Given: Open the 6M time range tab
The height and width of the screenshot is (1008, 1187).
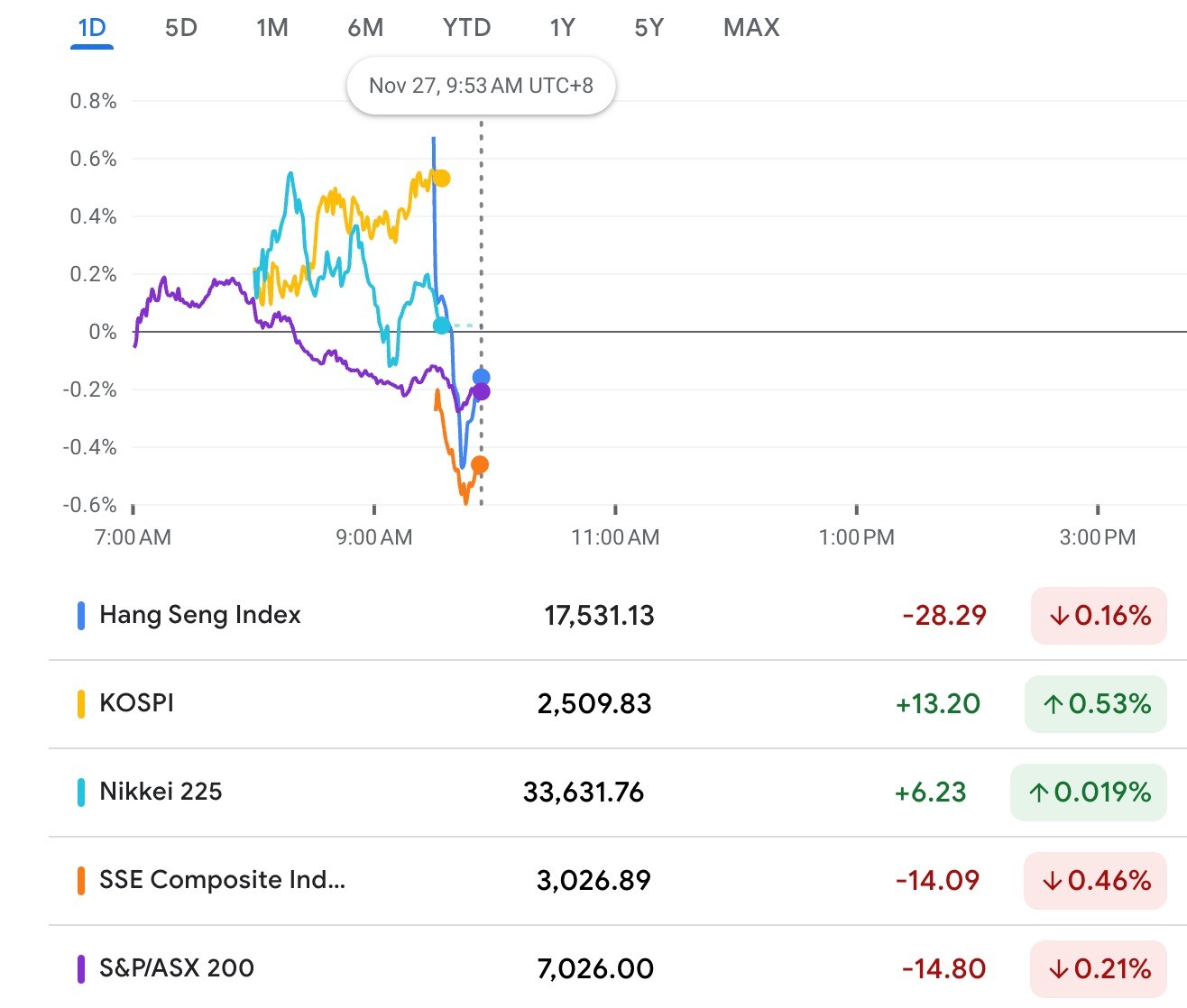Looking at the screenshot, I should point(365,28).
